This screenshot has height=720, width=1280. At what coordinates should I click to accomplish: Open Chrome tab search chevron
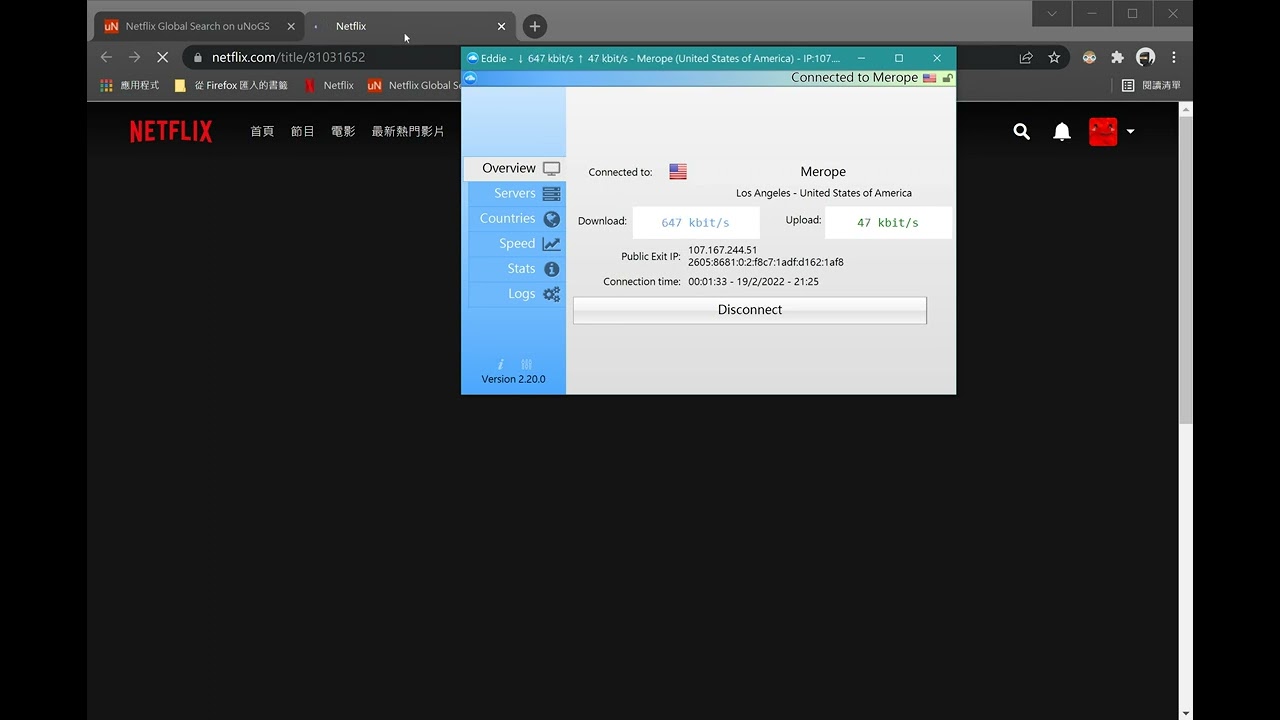pos(1052,14)
